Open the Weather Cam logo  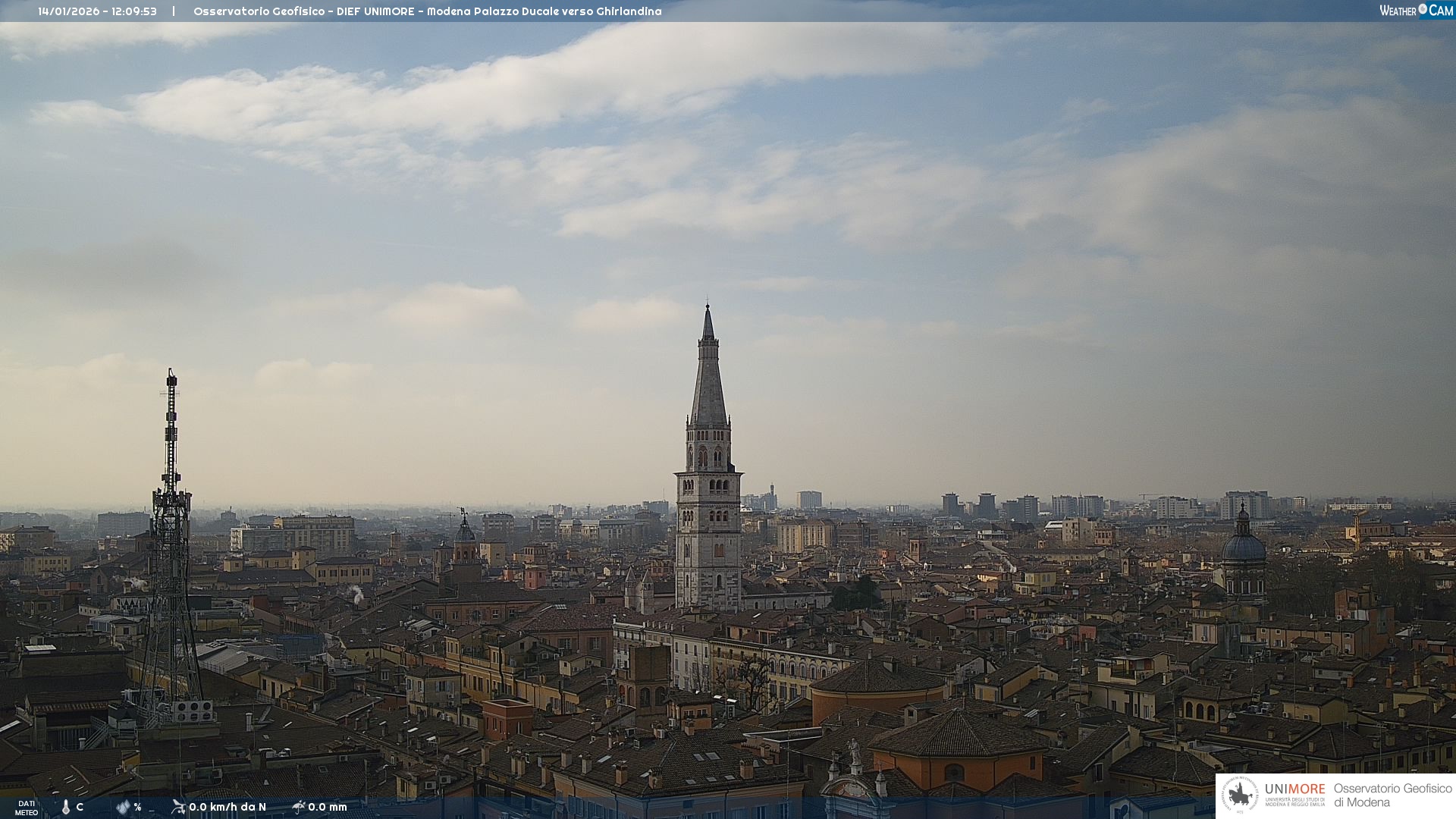(x=1415, y=10)
